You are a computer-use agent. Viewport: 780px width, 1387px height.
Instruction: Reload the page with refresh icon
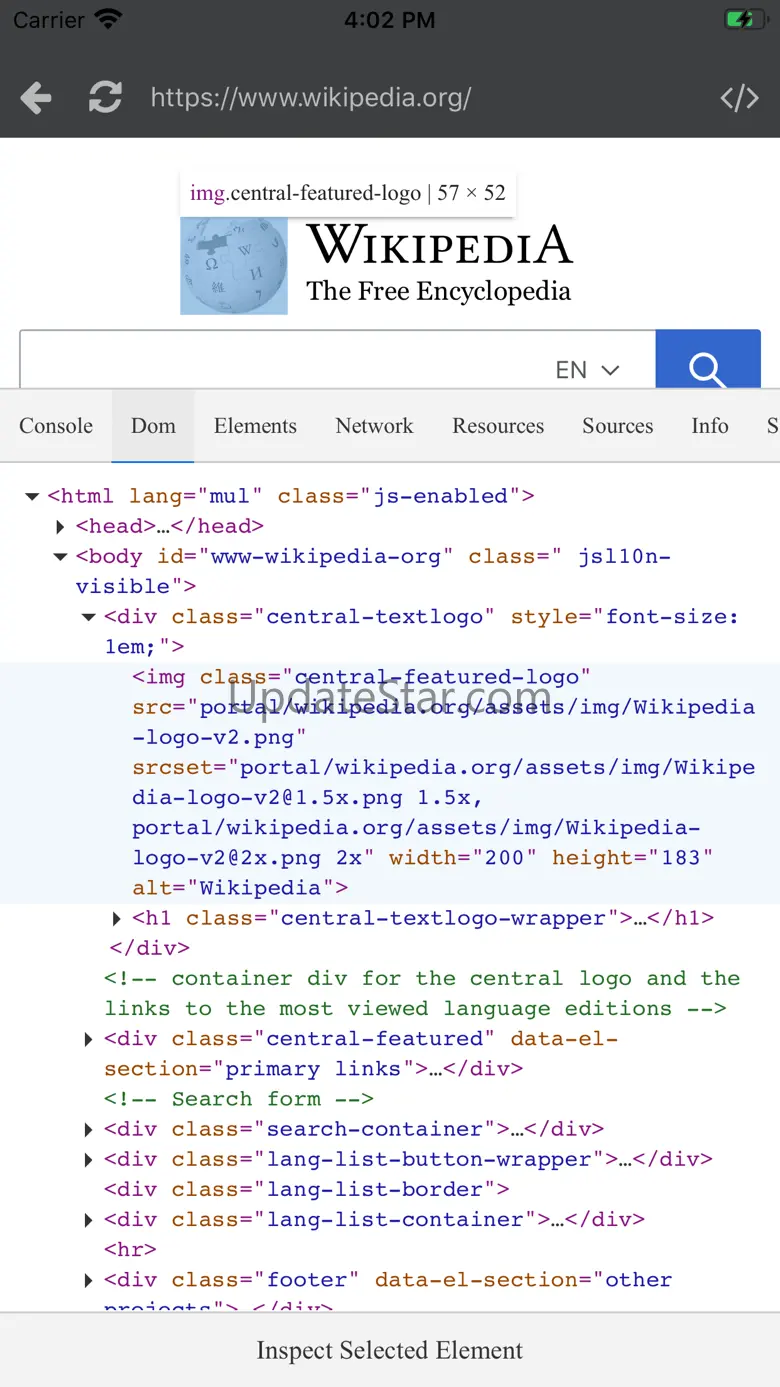[x=105, y=97]
